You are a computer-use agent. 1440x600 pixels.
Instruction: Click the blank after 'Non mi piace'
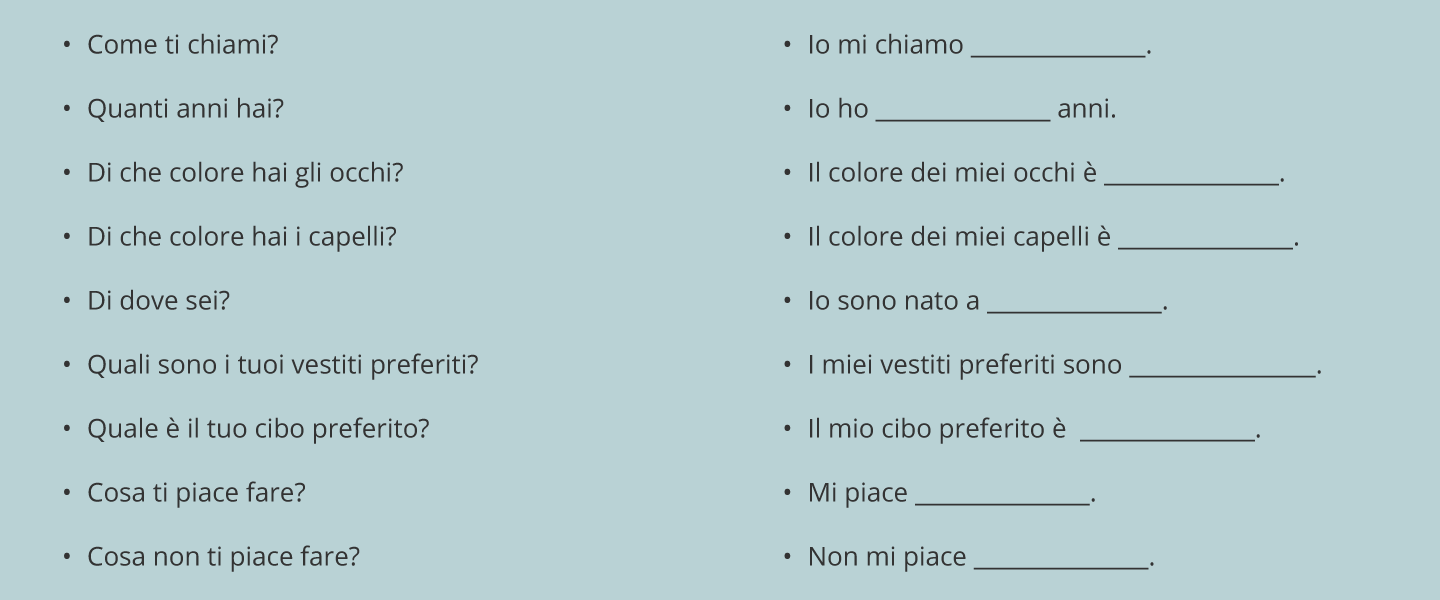point(1060,560)
